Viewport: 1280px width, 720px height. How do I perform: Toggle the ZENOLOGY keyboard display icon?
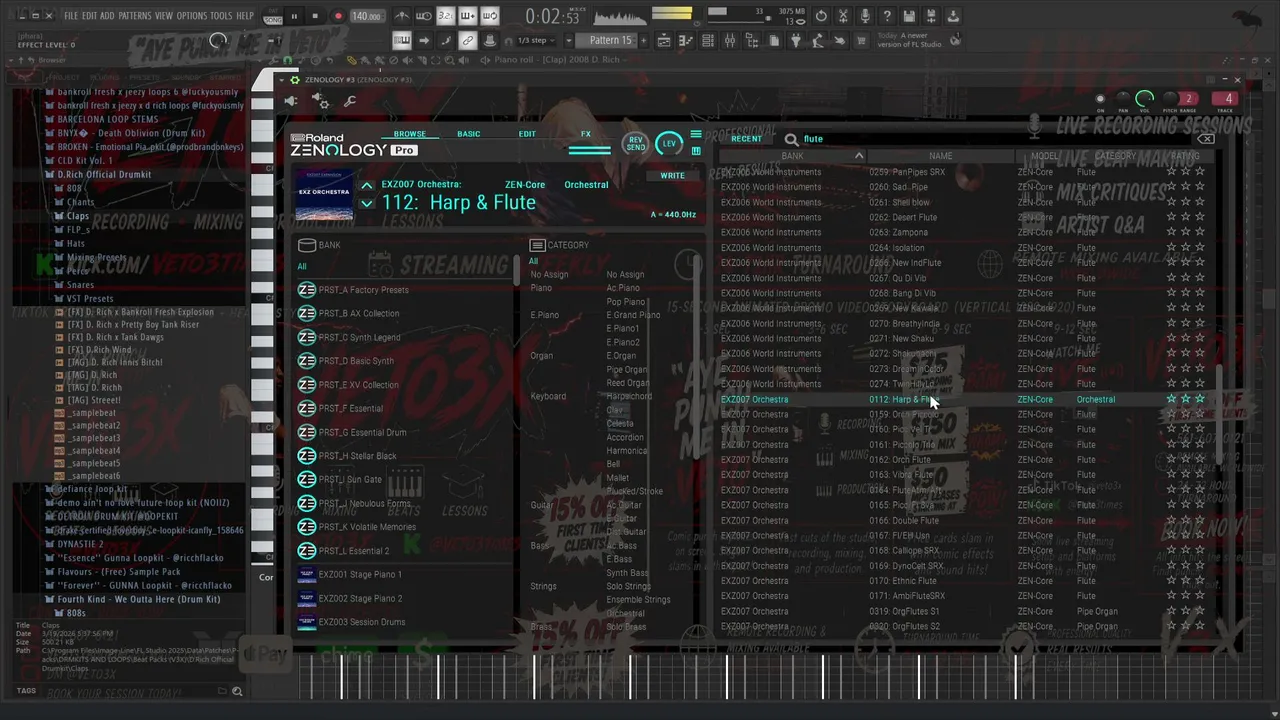coord(696,151)
